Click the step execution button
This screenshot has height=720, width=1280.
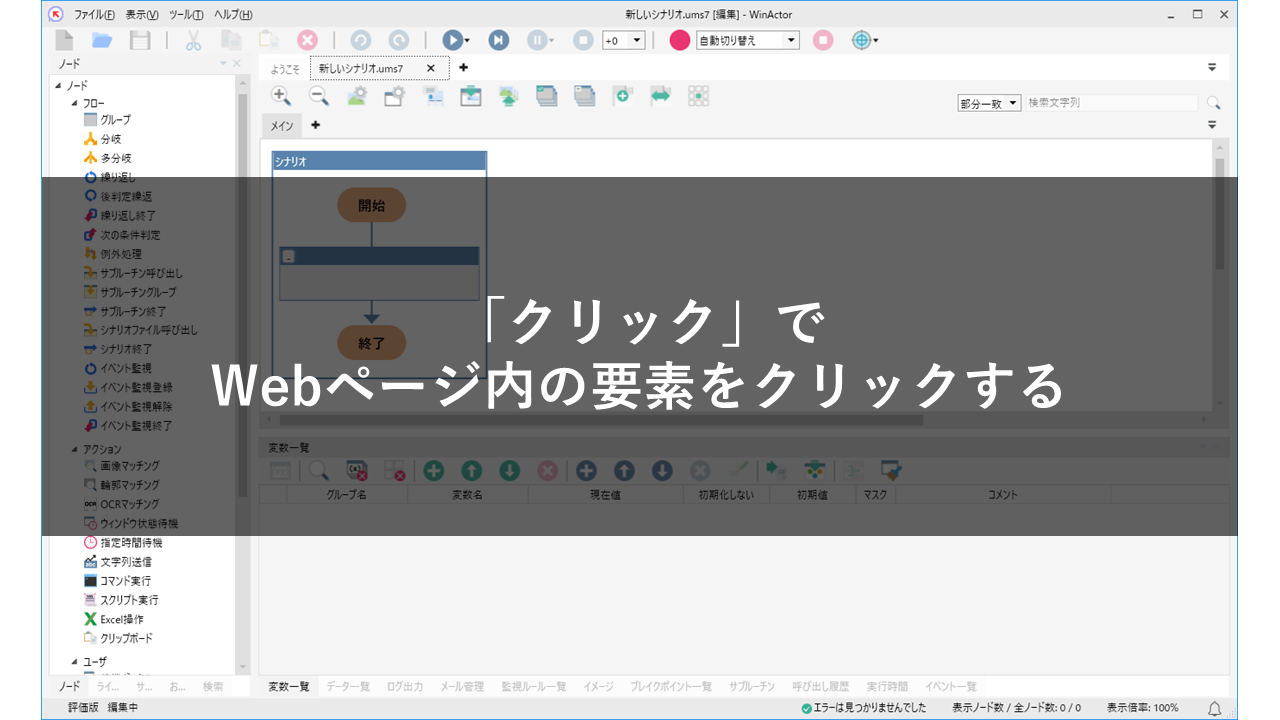[x=498, y=40]
